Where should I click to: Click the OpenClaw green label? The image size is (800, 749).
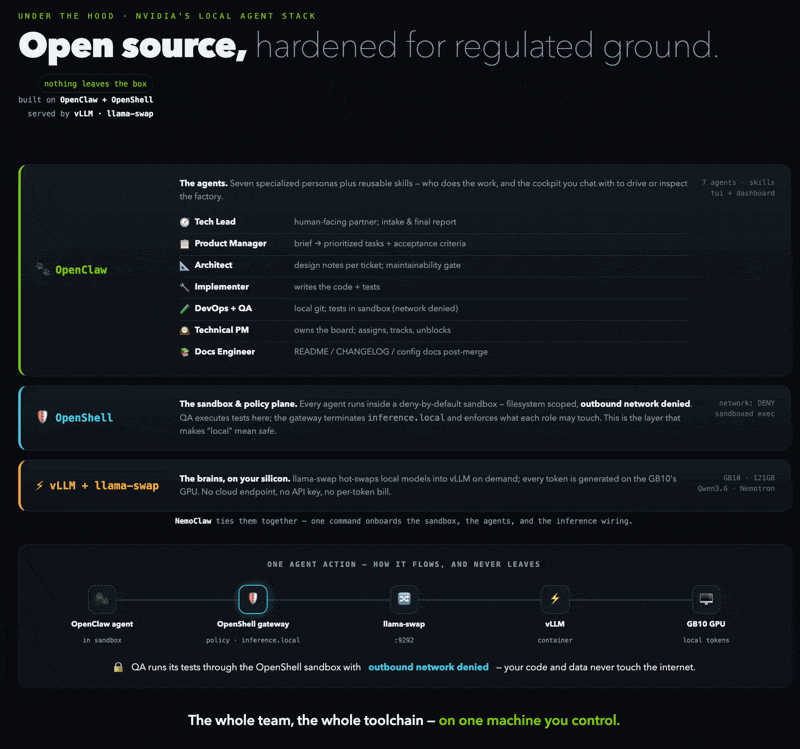(81, 270)
